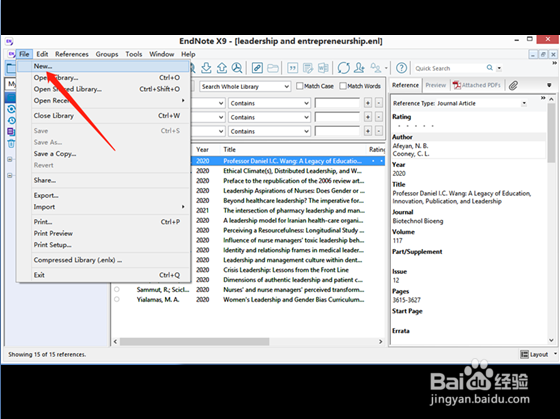Click the Return to Word icon
The image size is (560, 419).
[323, 68]
